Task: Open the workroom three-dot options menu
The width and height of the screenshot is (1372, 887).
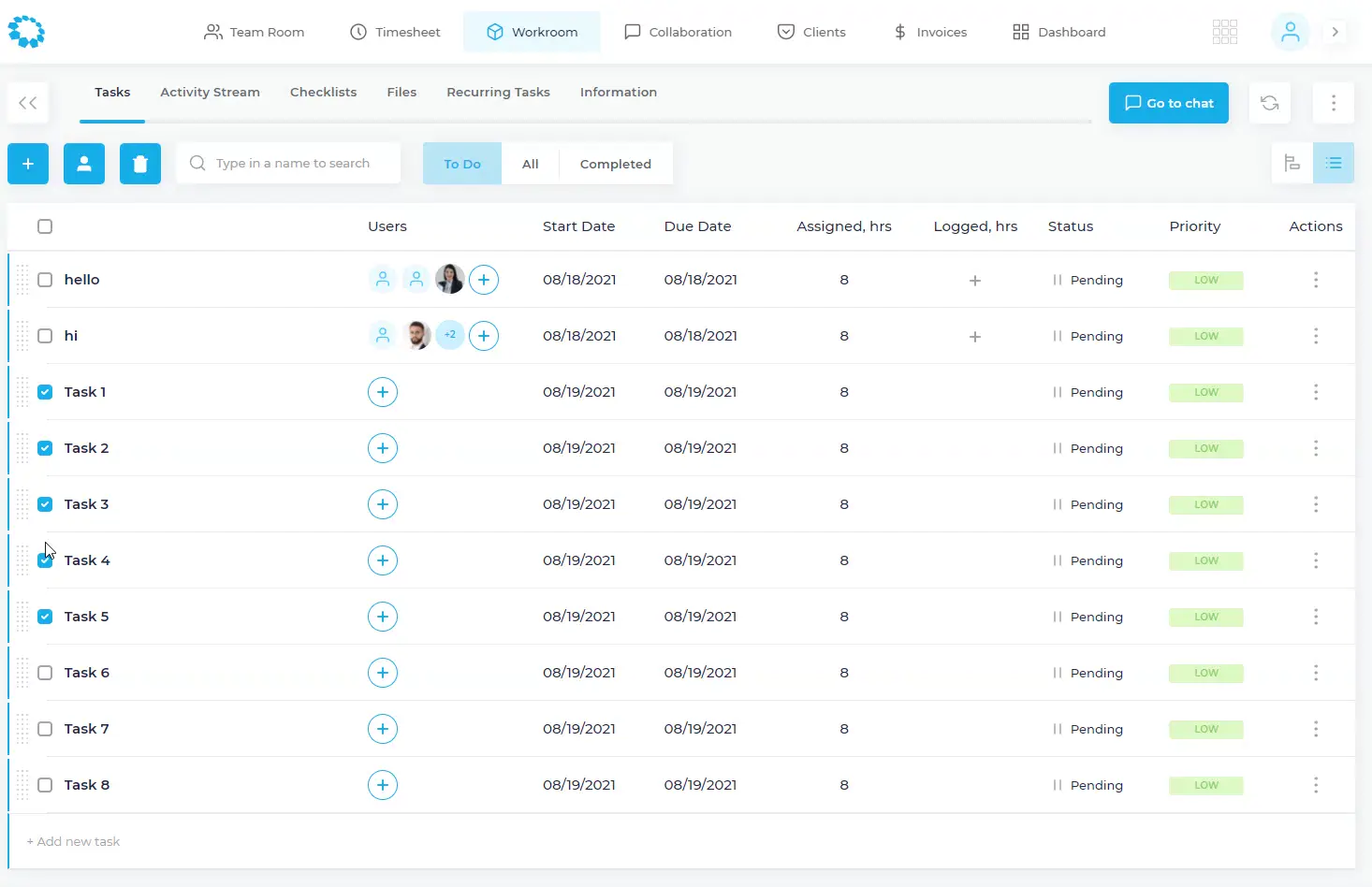Action: click(x=1333, y=103)
